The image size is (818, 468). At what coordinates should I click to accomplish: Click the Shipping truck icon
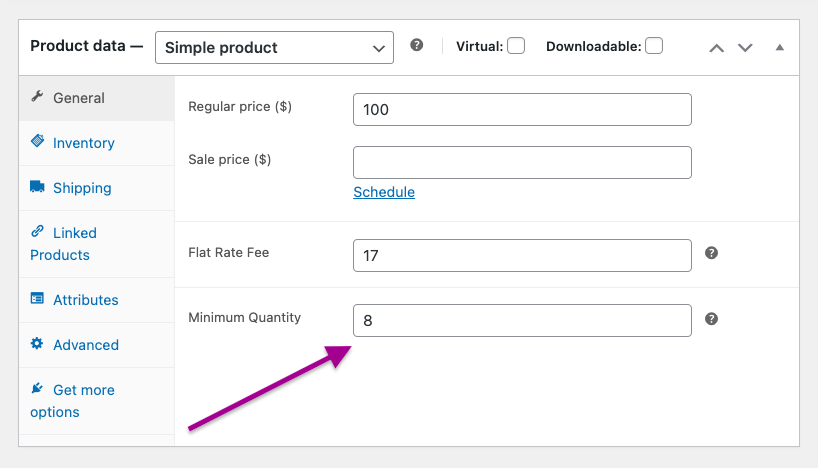click(37, 187)
